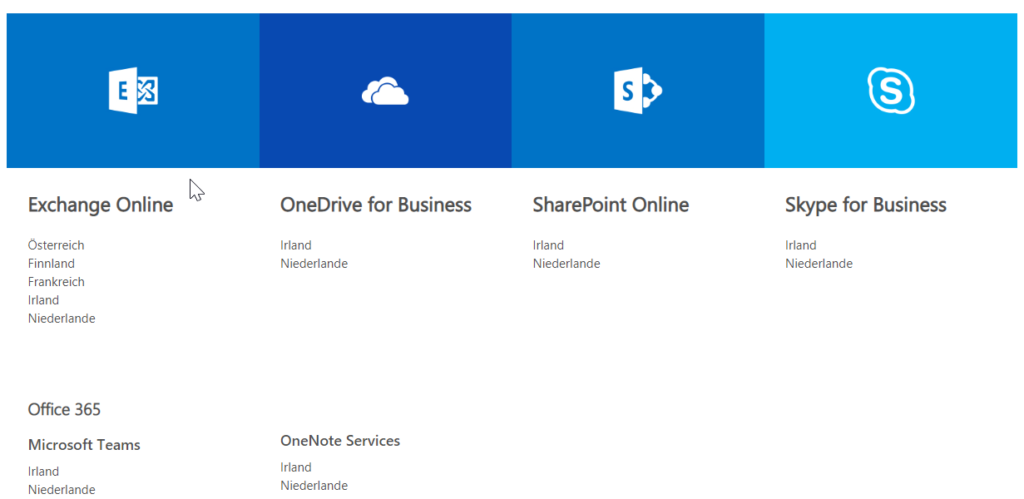Click the Skype logo icon

[x=891, y=91]
